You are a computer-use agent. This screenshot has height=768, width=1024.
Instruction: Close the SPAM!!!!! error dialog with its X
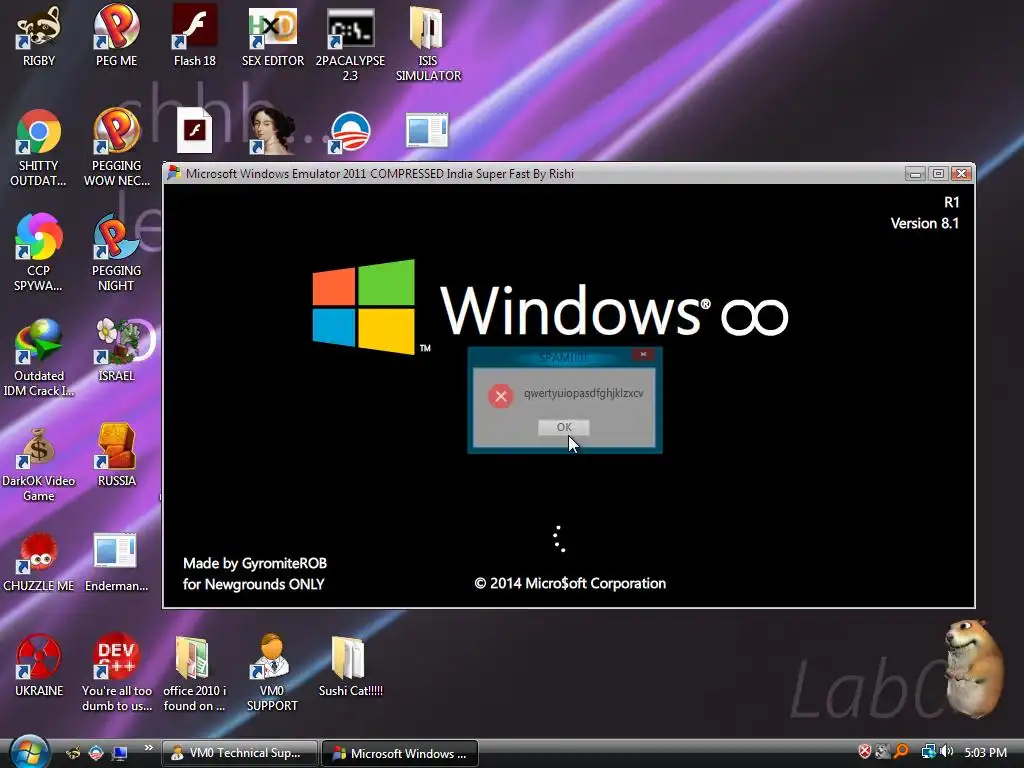(x=643, y=355)
